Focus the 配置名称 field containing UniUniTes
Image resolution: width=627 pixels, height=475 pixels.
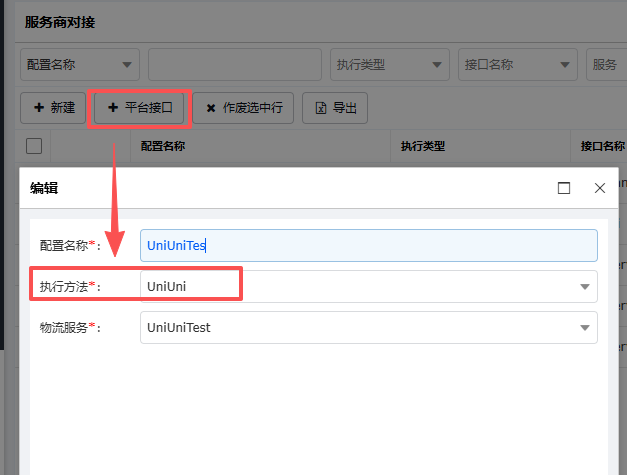click(368, 246)
